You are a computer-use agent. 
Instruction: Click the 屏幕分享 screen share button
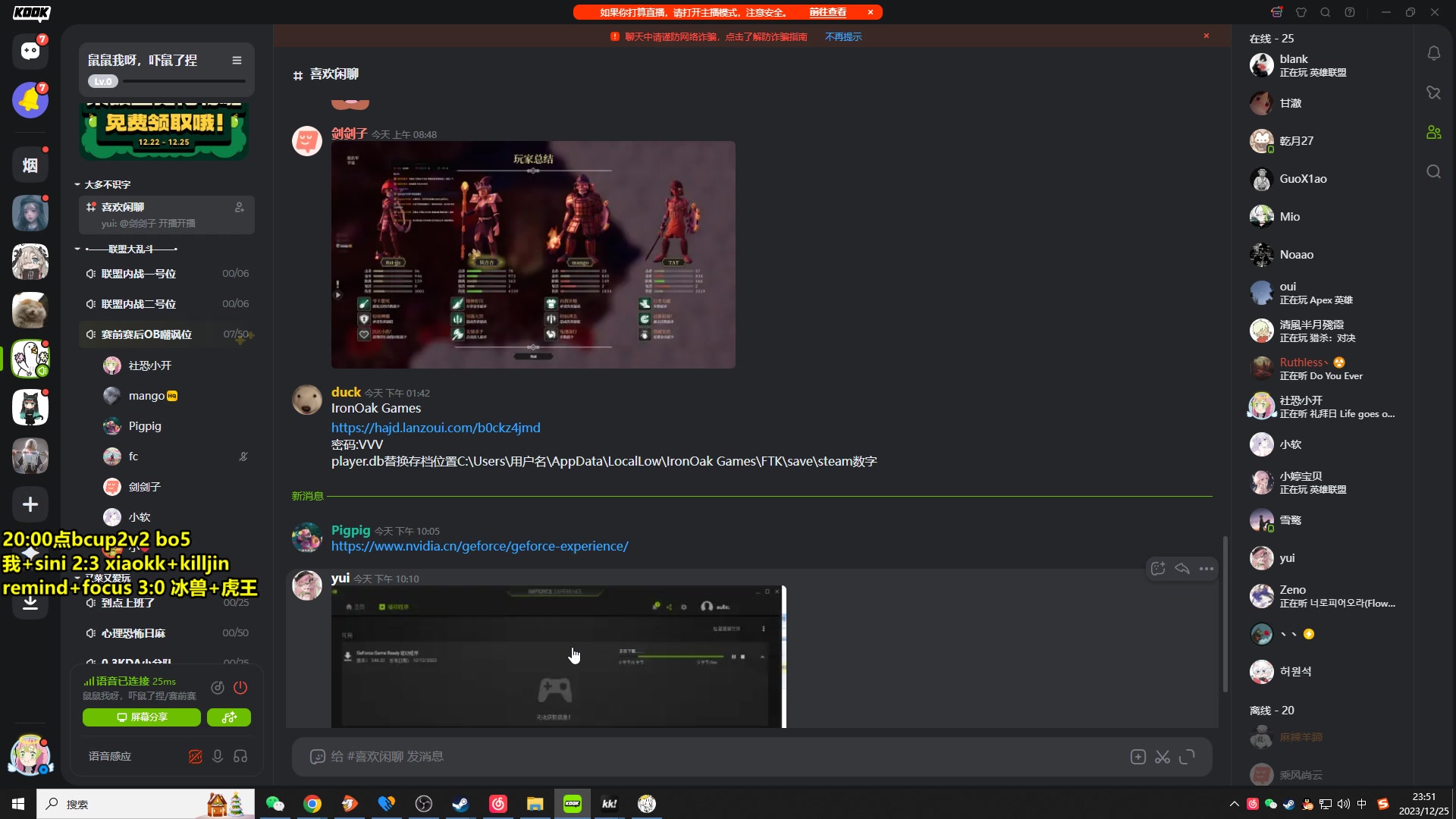142,717
